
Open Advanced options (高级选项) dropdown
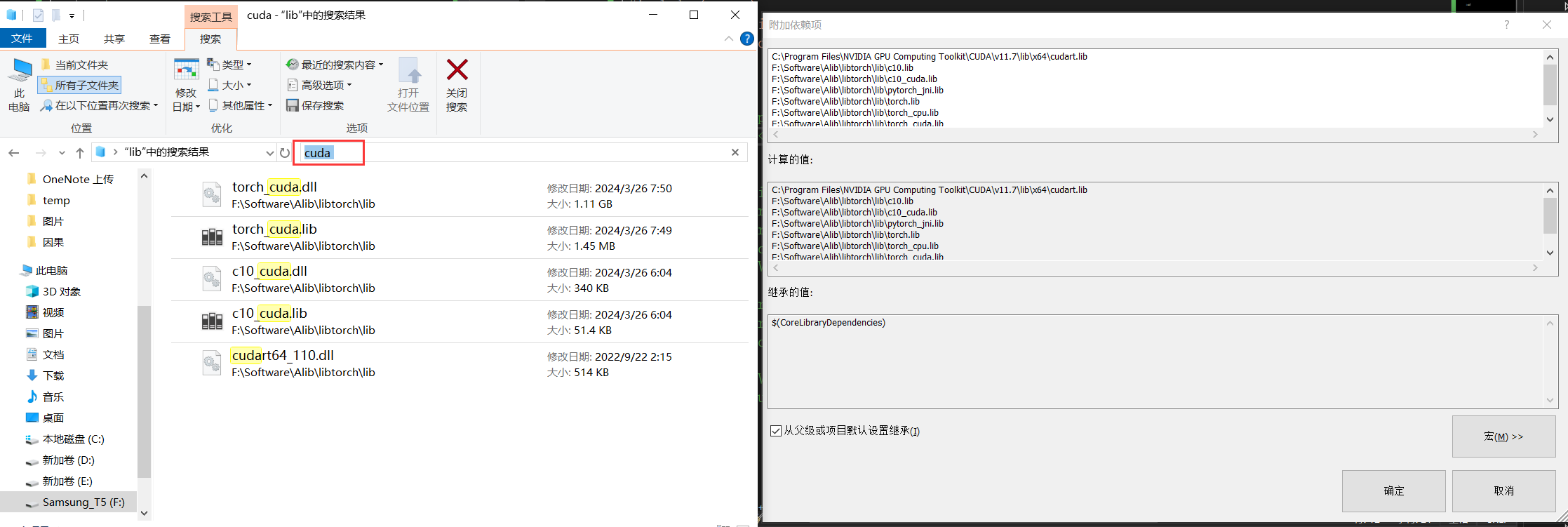pyautogui.click(x=319, y=85)
